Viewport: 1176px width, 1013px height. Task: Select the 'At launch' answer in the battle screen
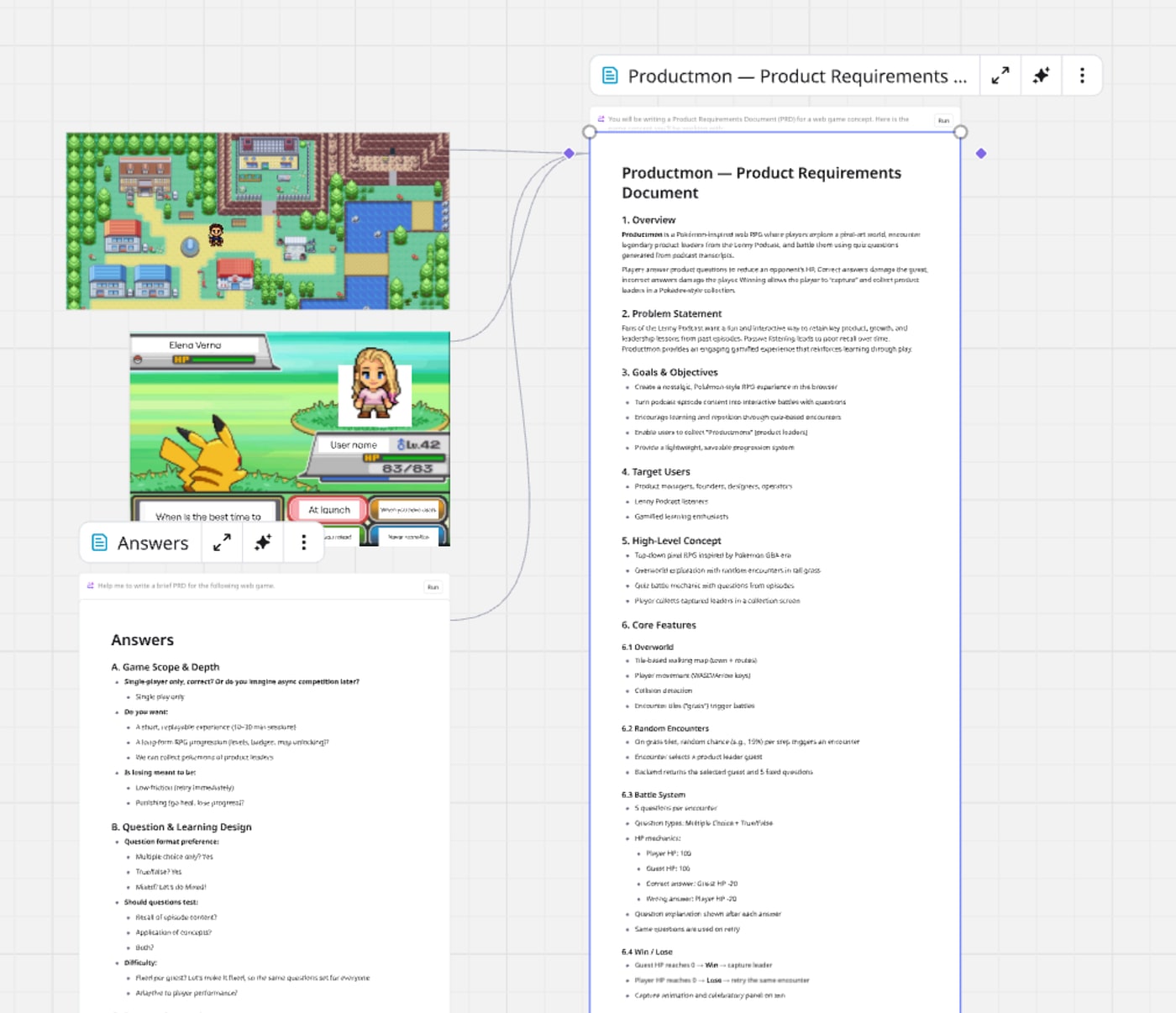[x=327, y=510]
